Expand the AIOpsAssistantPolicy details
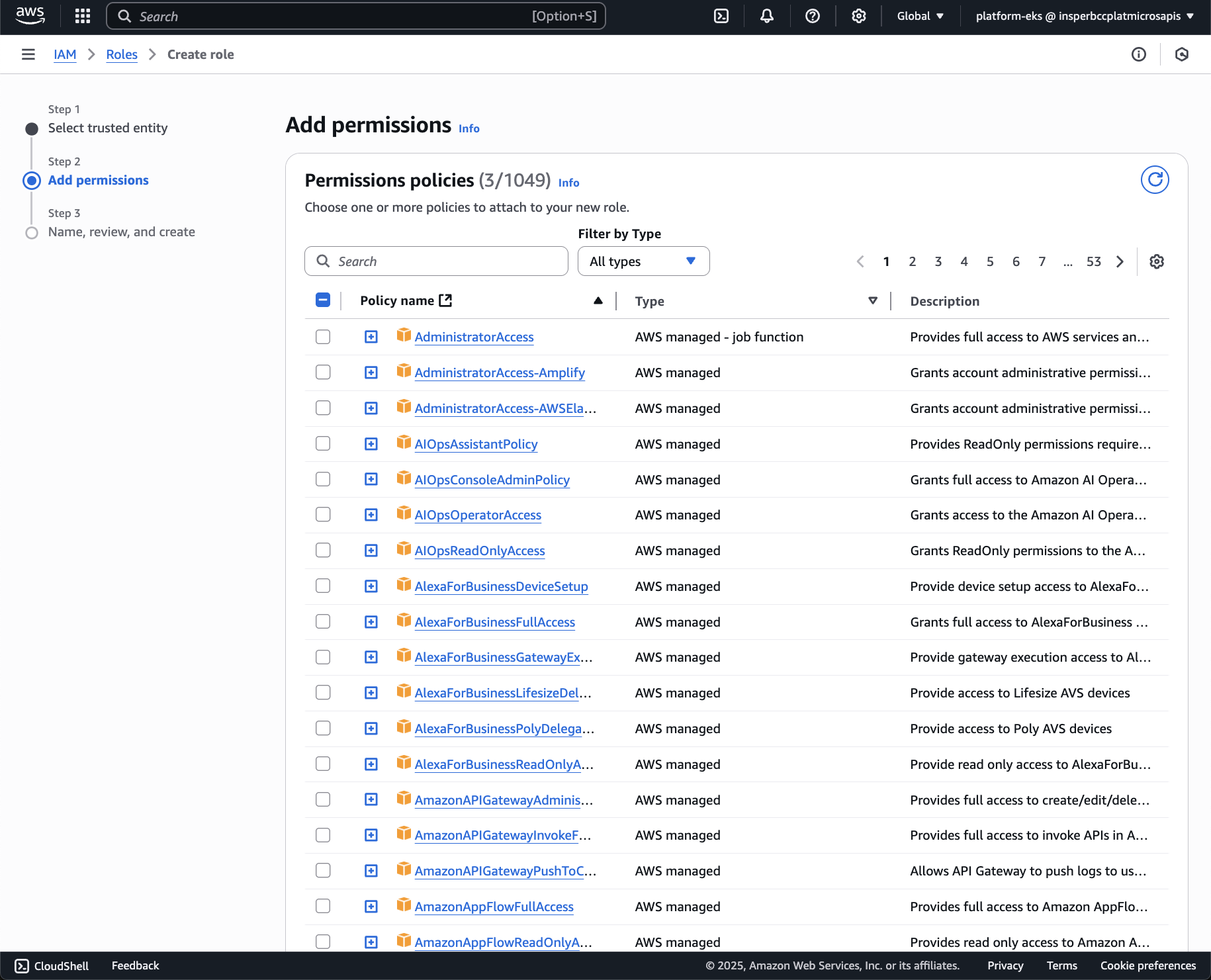Screen dimensions: 1211x980 (x=371, y=444)
